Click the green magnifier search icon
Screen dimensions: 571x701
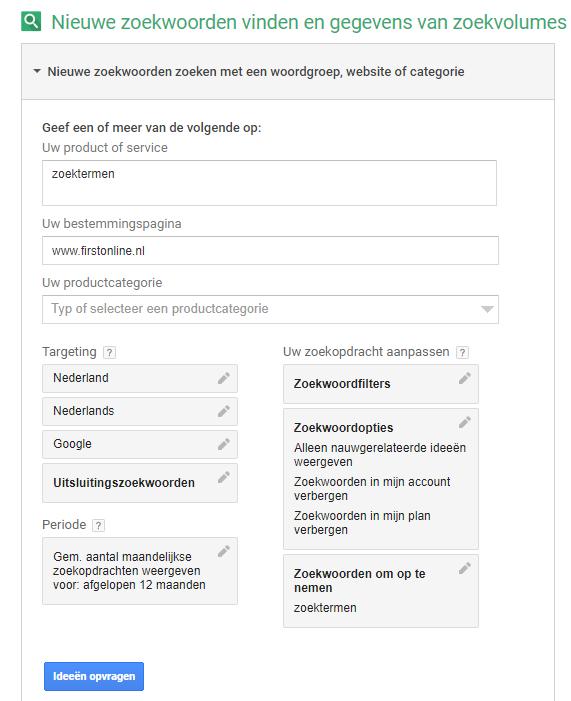(x=31, y=21)
